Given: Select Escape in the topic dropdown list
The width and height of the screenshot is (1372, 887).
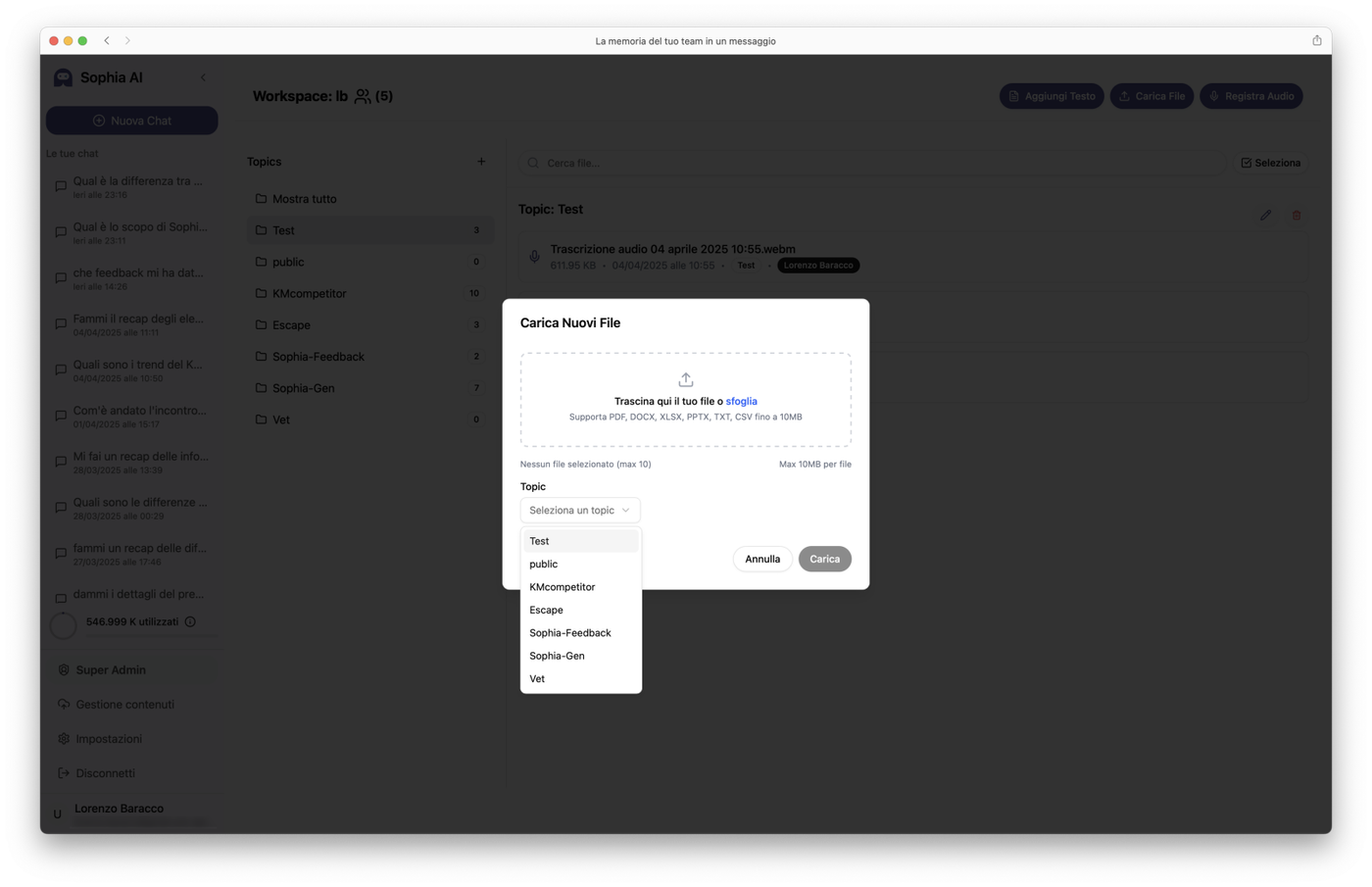Looking at the screenshot, I should coord(580,610).
